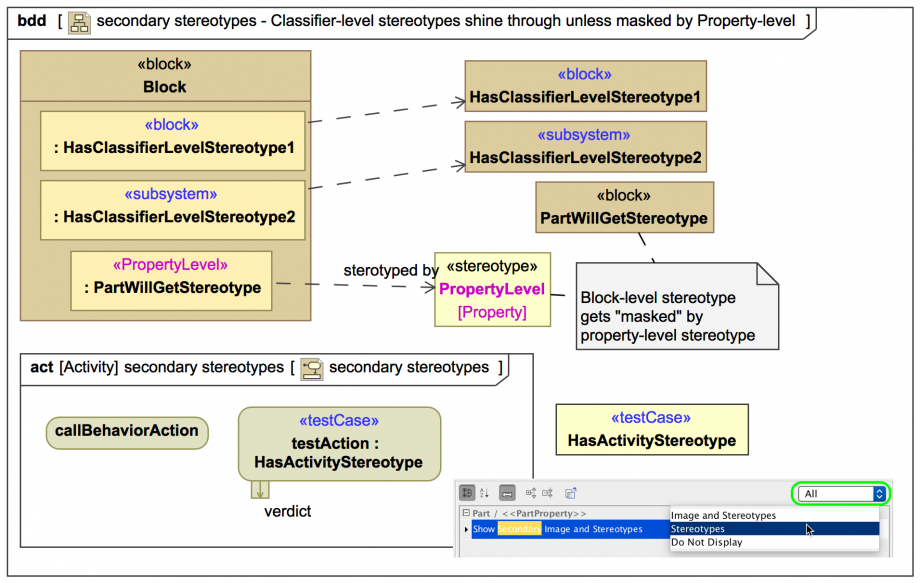Screen dimensions: 920x583
Task: Select the subsystem HasClassifierLevelStereotype2 block on right
Action: (x=586, y=147)
